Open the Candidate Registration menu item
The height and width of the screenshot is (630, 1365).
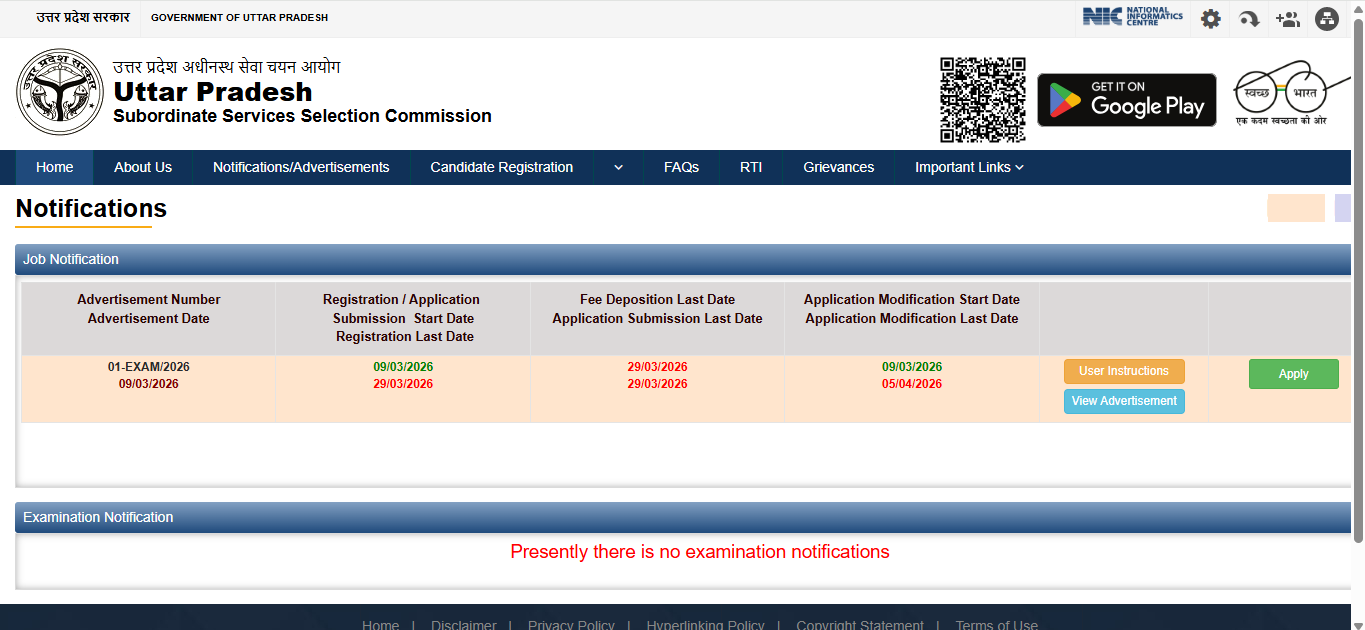coord(501,168)
